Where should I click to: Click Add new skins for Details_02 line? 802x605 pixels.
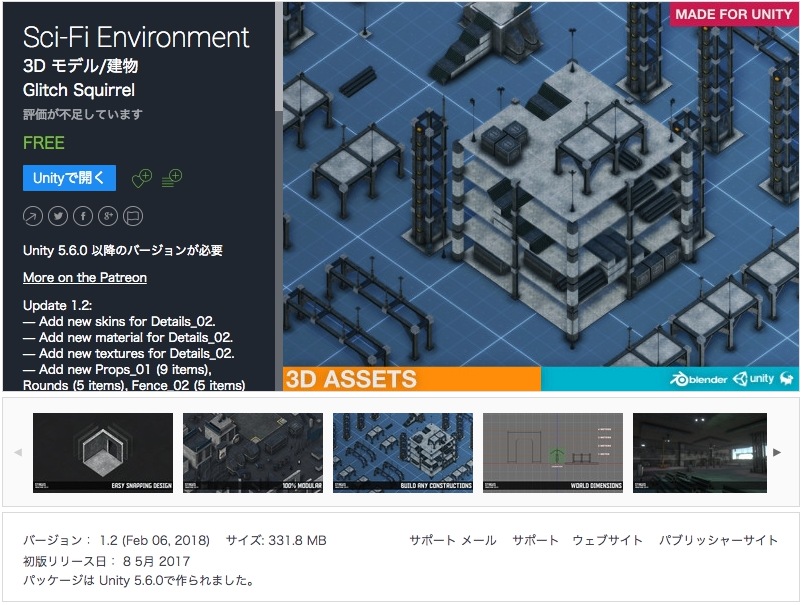point(119,321)
